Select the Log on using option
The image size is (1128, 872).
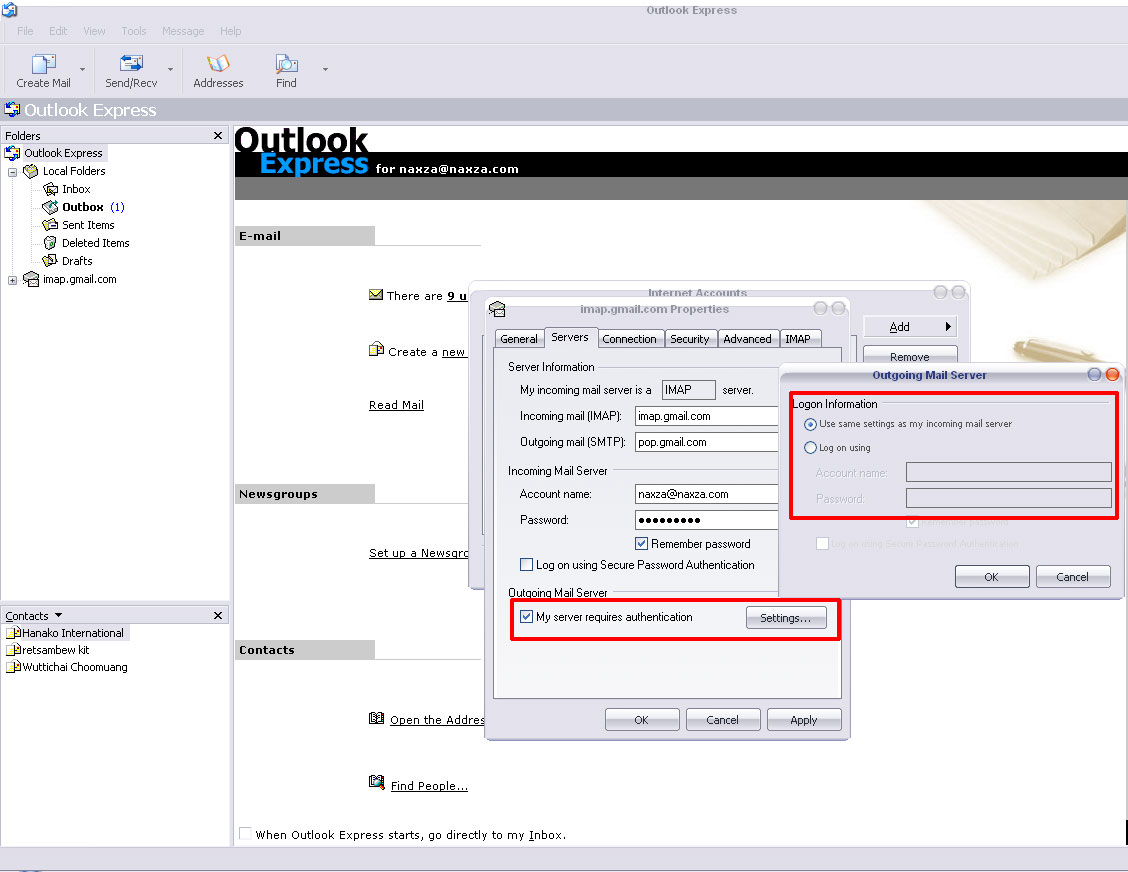[810, 448]
